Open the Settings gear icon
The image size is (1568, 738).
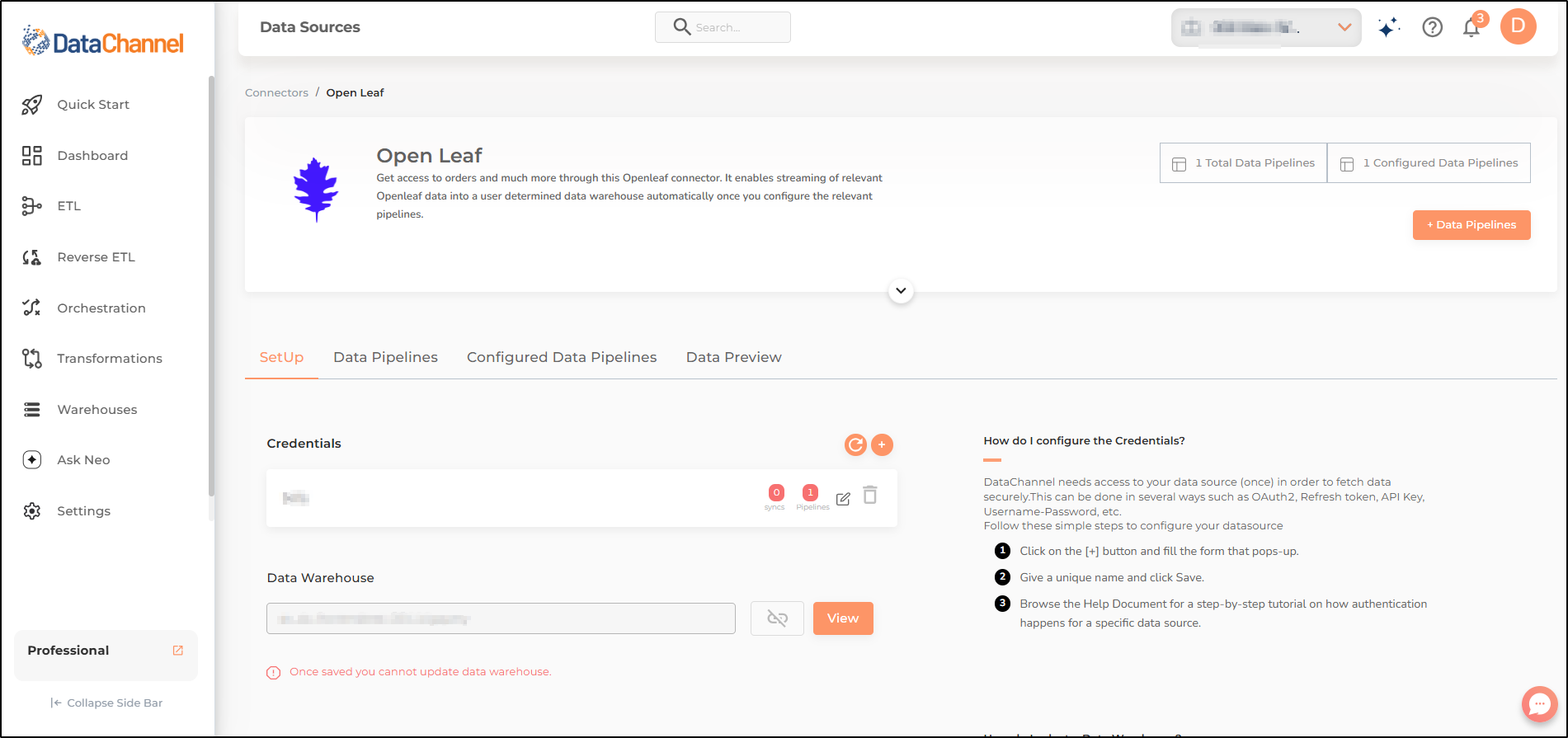tap(32, 511)
